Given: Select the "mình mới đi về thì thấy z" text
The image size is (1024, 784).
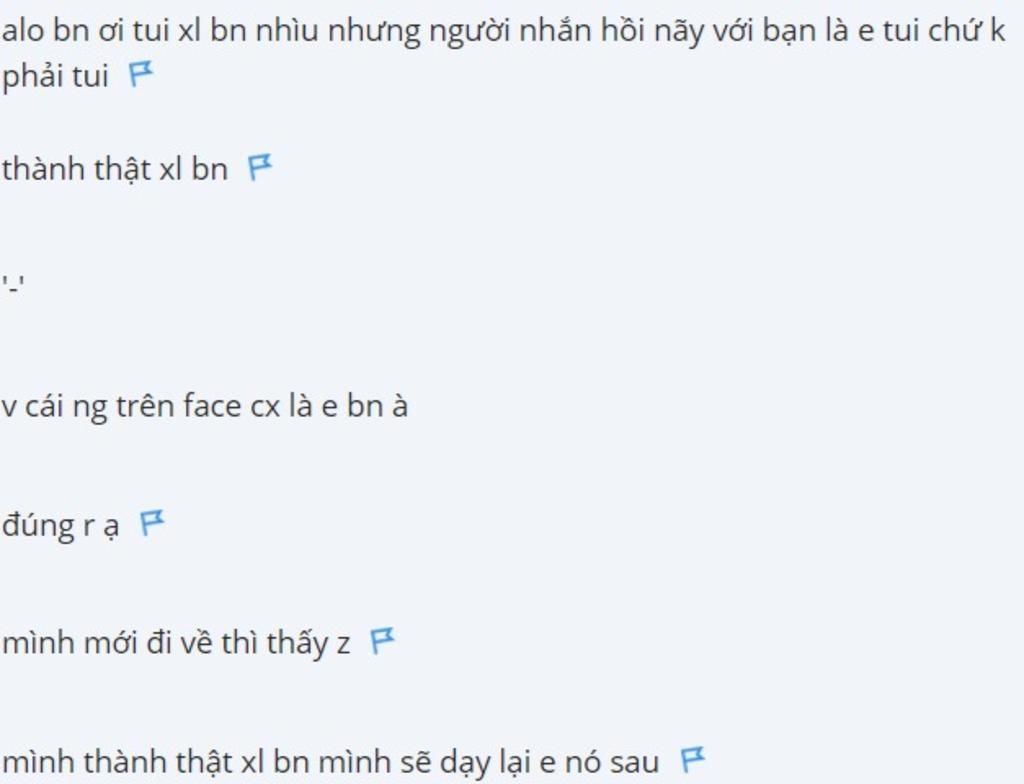Looking at the screenshot, I should (176, 644).
